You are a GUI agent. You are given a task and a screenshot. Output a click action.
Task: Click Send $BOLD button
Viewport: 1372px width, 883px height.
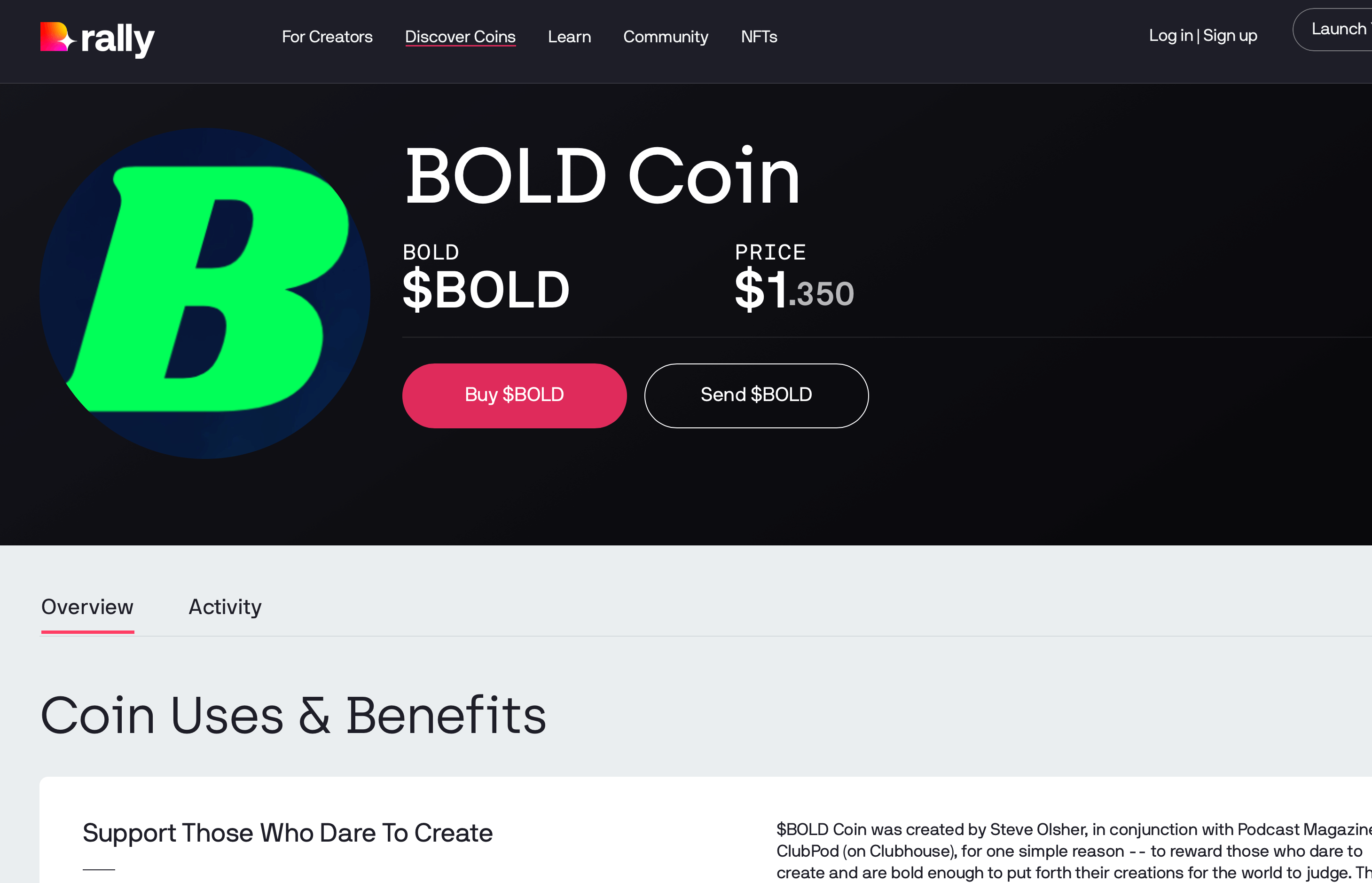click(756, 395)
